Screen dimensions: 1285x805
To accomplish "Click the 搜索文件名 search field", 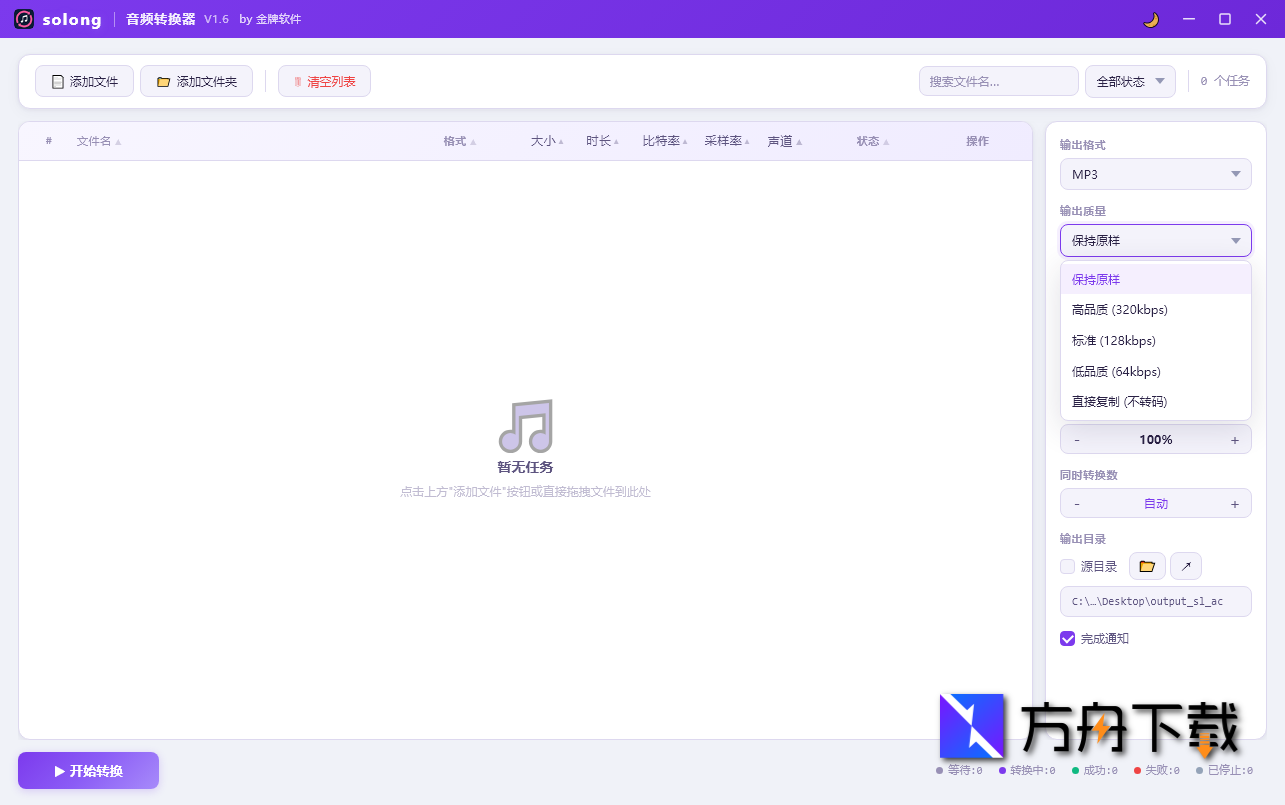I will tap(997, 81).
